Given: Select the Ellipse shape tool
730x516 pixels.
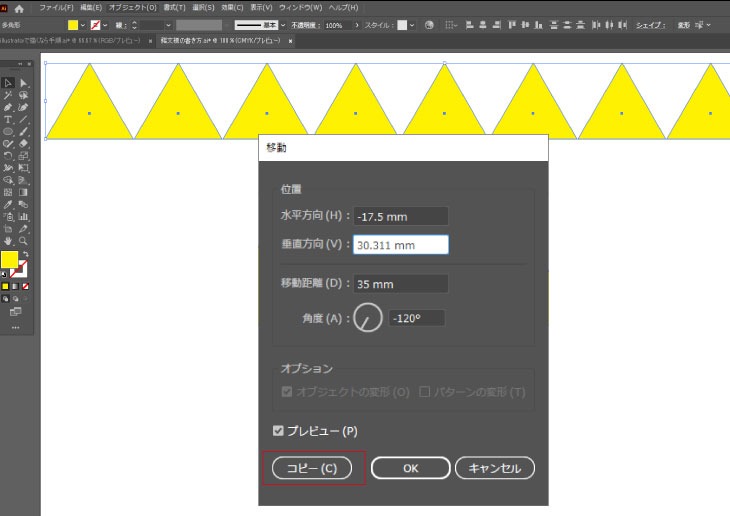Looking at the screenshot, I should [8, 131].
